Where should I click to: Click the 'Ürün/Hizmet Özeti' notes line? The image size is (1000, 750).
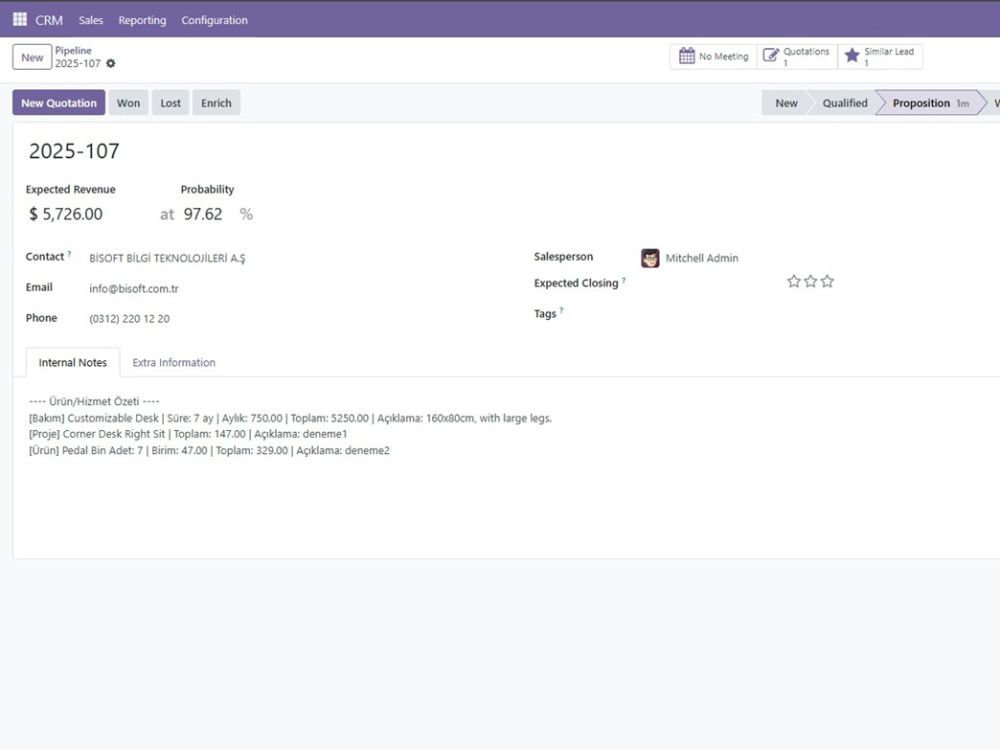[94, 401]
